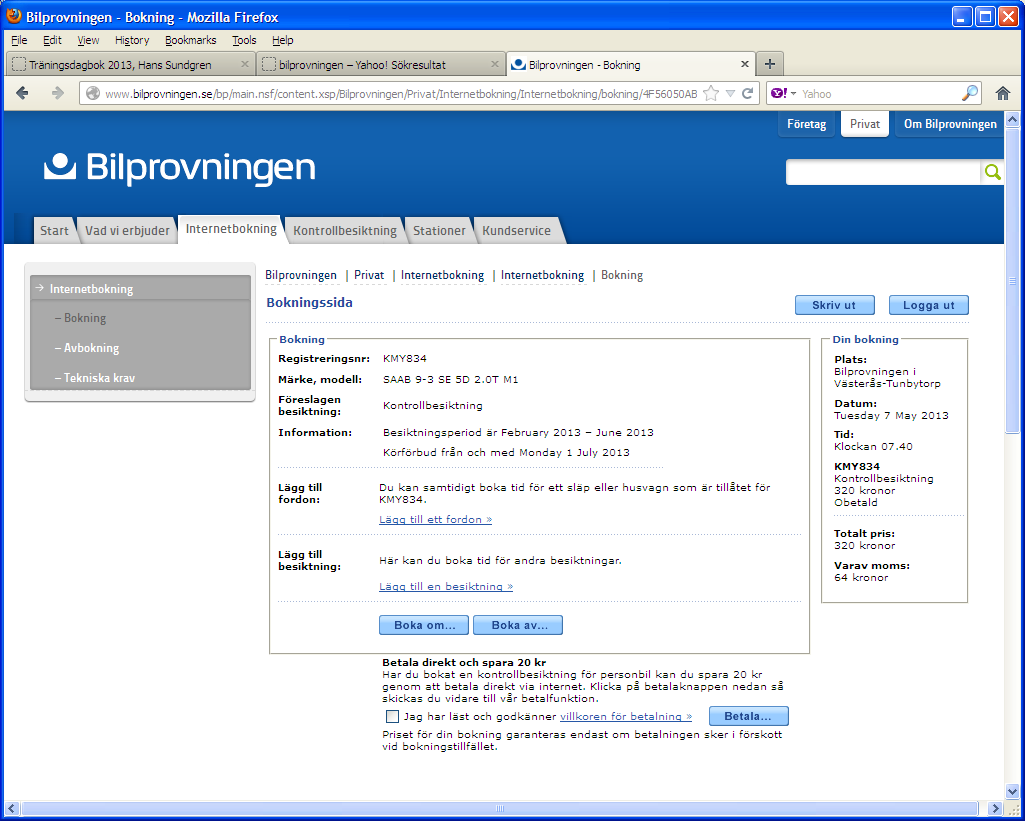The width and height of the screenshot is (1025, 821).
Task: Click the Bilprovningen breadcrumb link
Action: point(301,275)
